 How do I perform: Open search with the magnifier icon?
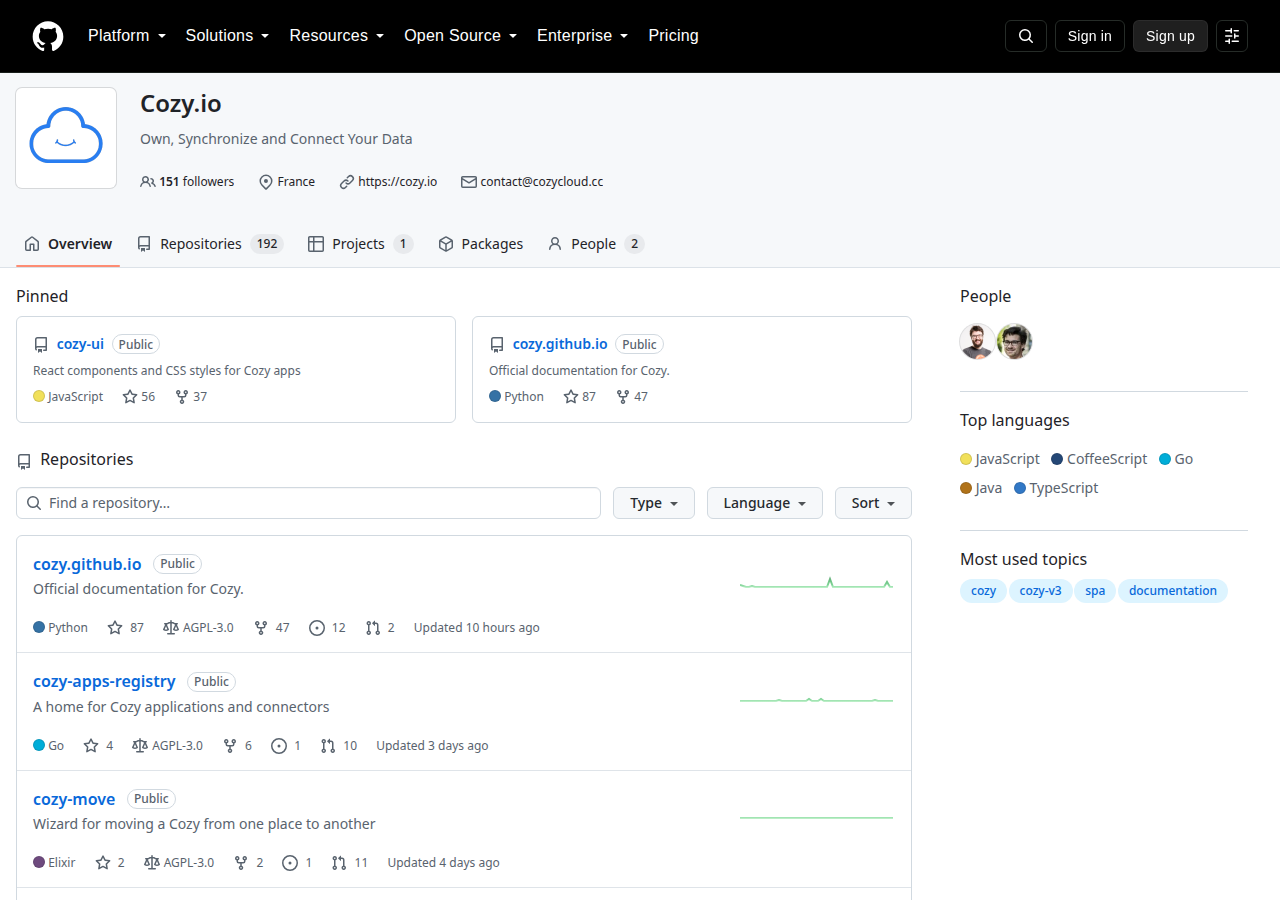1026,36
